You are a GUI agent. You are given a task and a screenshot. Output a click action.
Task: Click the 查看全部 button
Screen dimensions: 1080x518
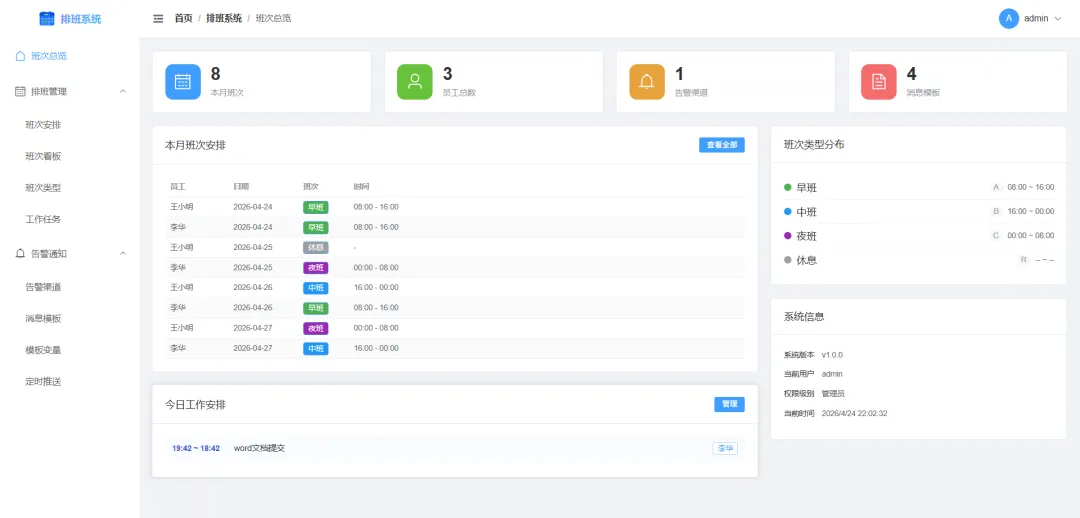click(722, 145)
